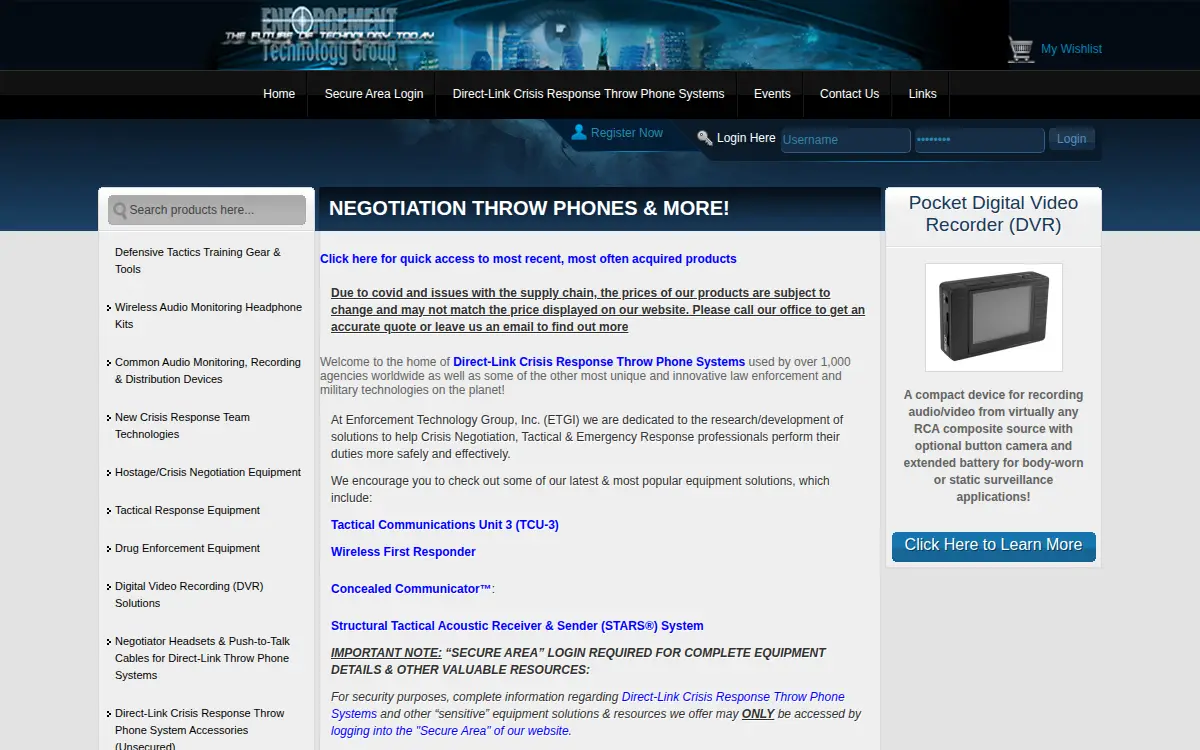Open Negotiator Headsets & Push-to-Talk Cables category

pyautogui.click(x=202, y=658)
